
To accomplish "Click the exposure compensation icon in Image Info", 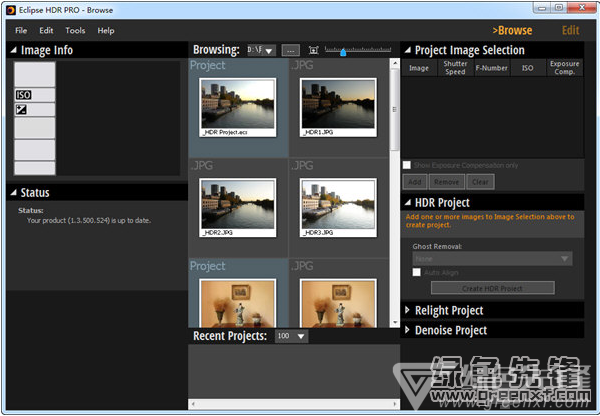I will click(x=21, y=110).
